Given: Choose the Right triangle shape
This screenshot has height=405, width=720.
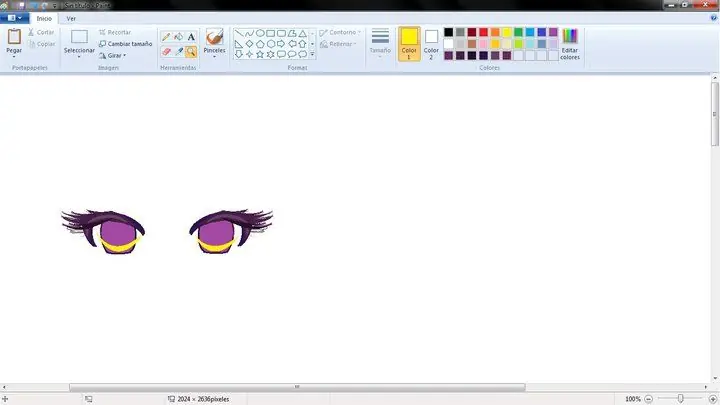Looking at the screenshot, I should tap(239, 44).
